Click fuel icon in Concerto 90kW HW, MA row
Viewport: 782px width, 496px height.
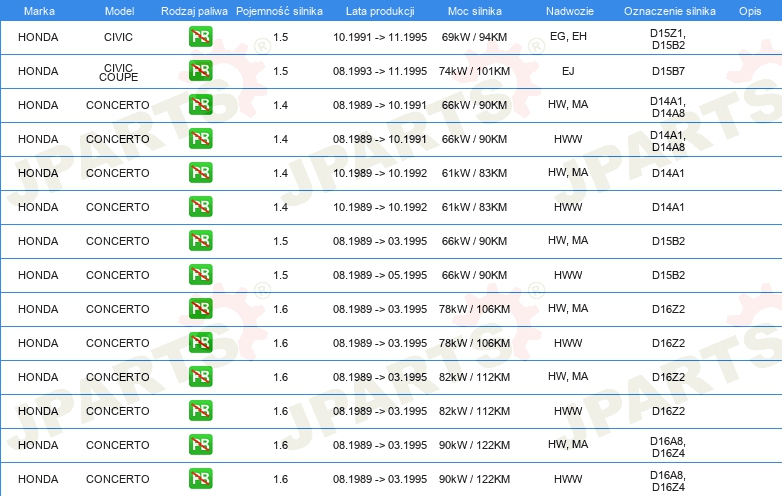pyautogui.click(x=200, y=445)
